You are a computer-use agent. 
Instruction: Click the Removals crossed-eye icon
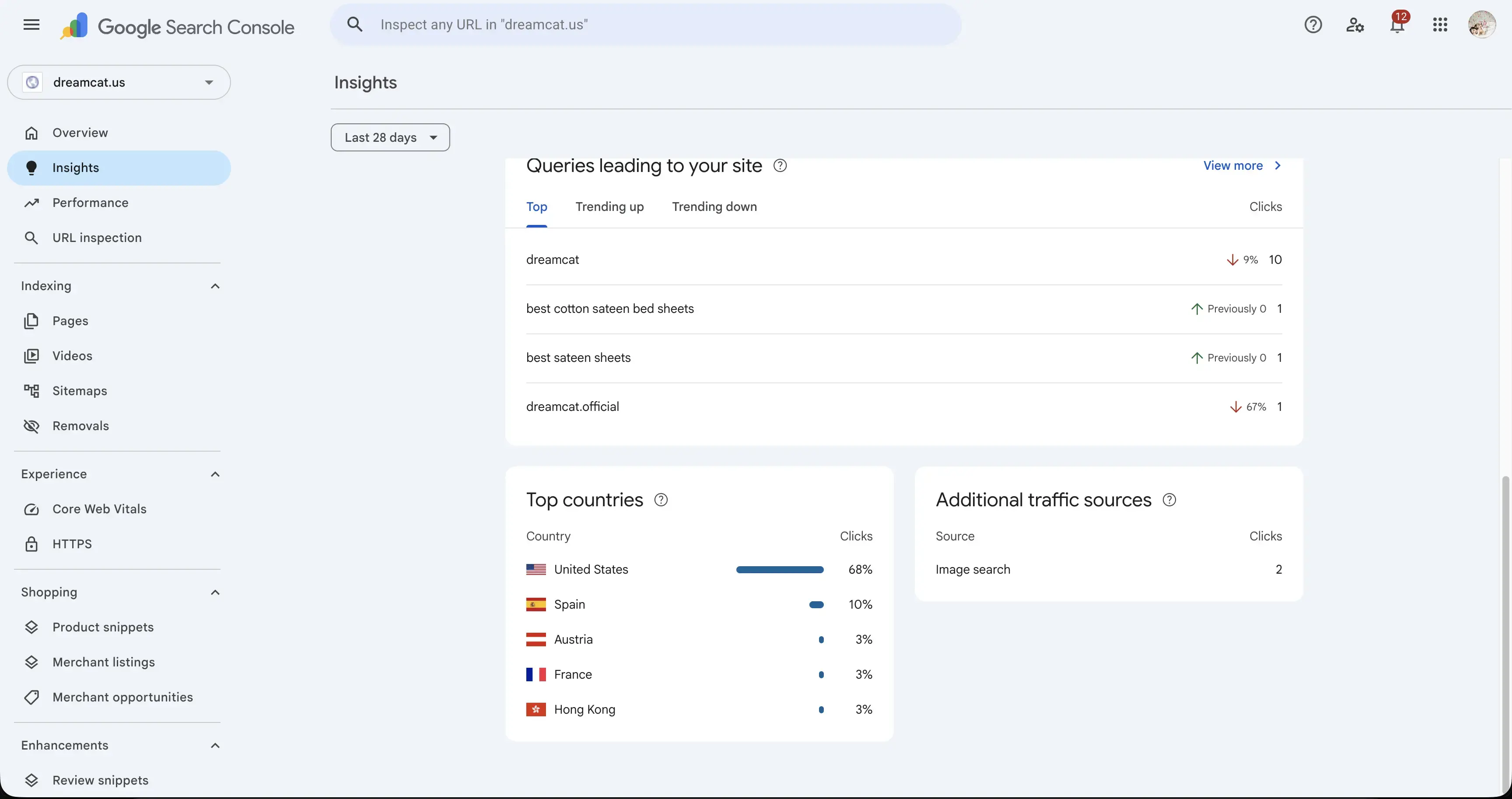click(x=31, y=426)
